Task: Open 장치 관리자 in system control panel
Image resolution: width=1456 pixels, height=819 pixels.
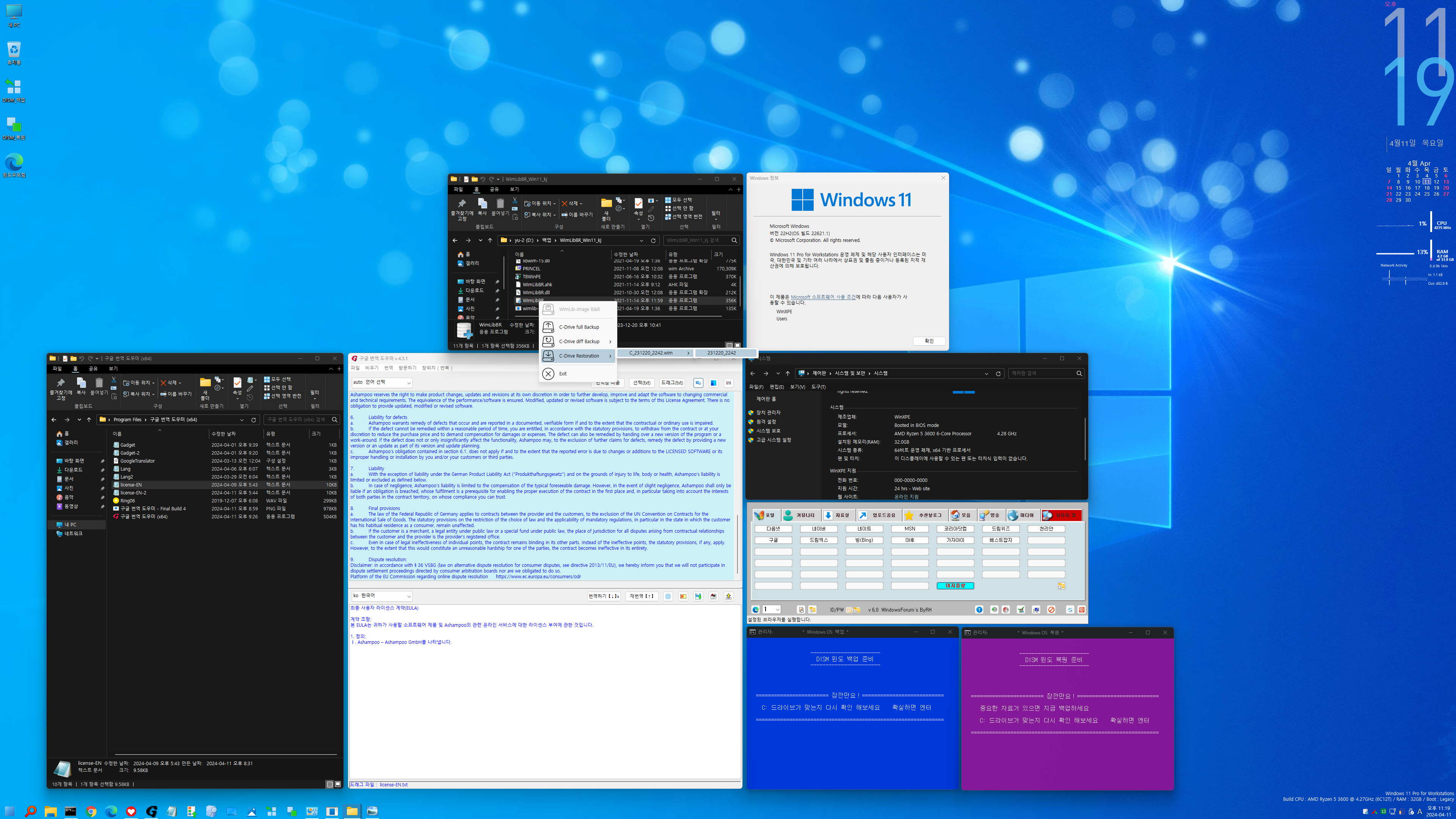Action: [x=768, y=413]
